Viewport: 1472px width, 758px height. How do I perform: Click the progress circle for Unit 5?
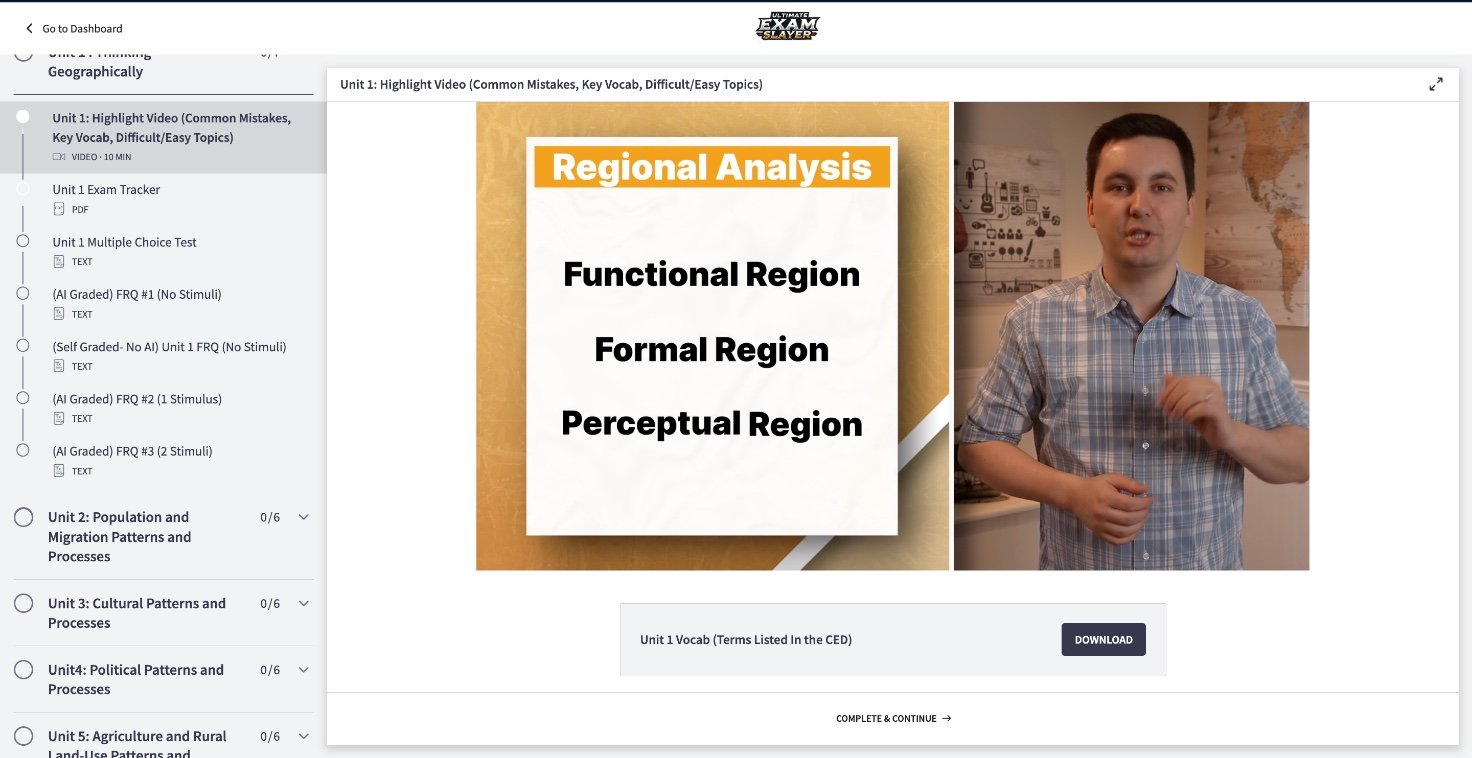[x=24, y=736]
